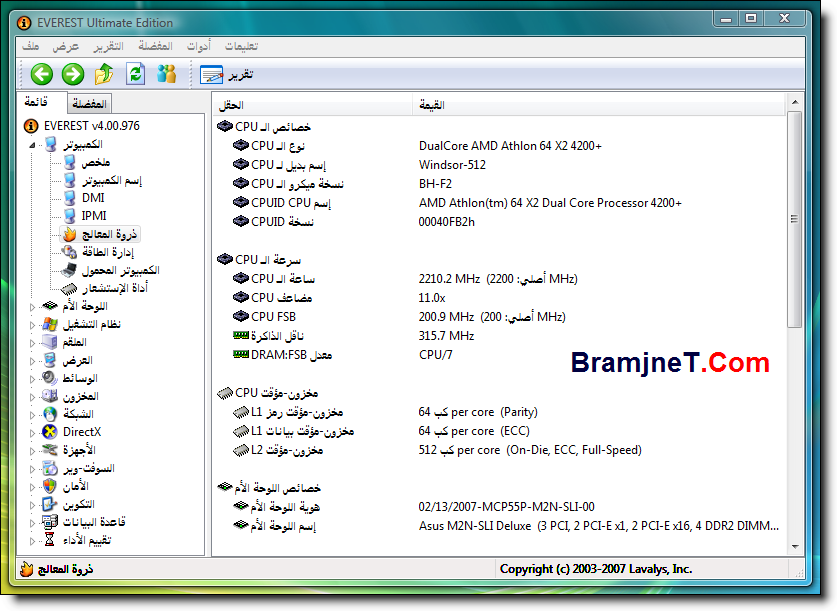
Task: Select the DMI tree item
Action: point(93,198)
